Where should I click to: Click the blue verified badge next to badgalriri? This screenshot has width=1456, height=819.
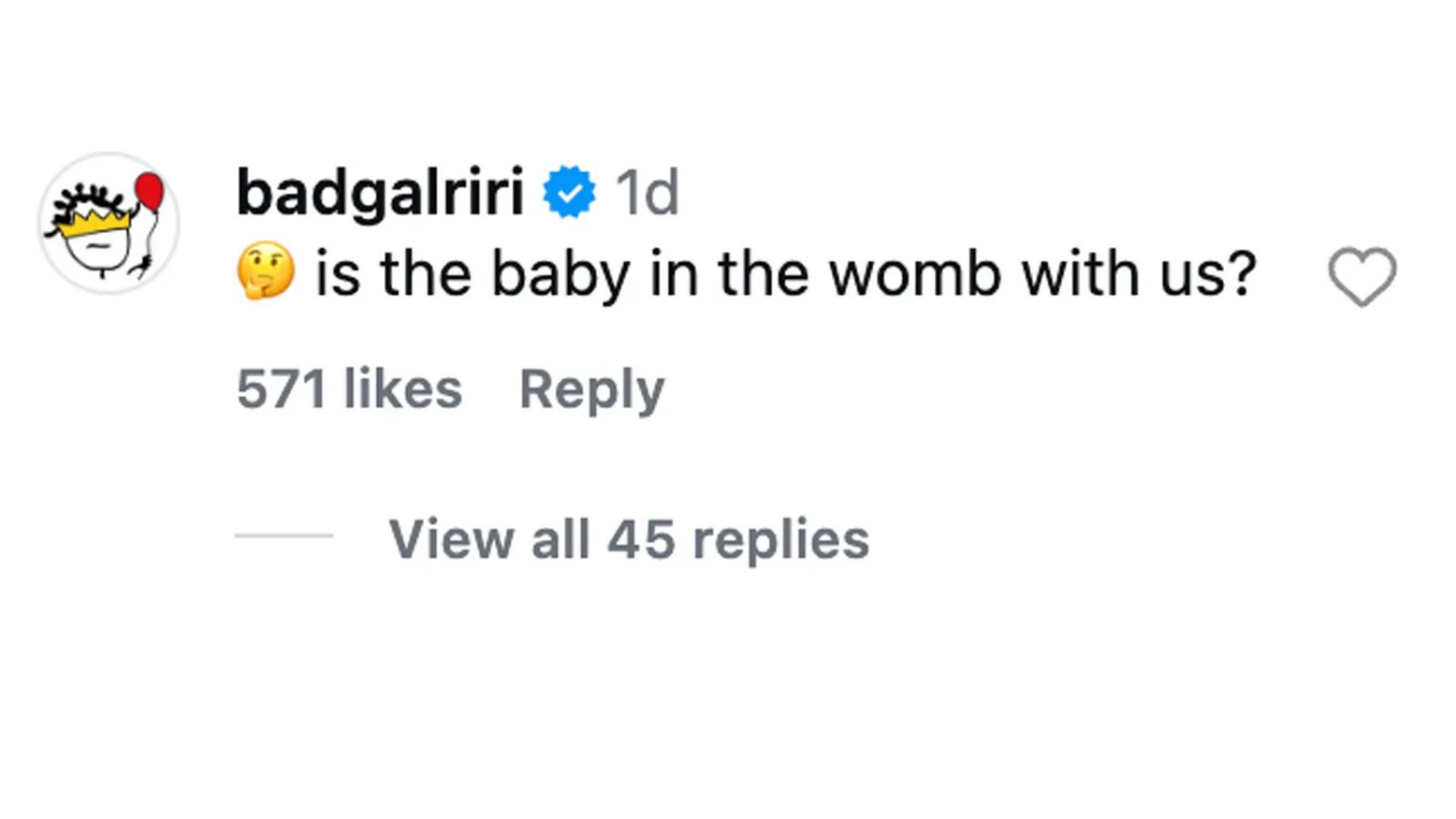click(569, 190)
